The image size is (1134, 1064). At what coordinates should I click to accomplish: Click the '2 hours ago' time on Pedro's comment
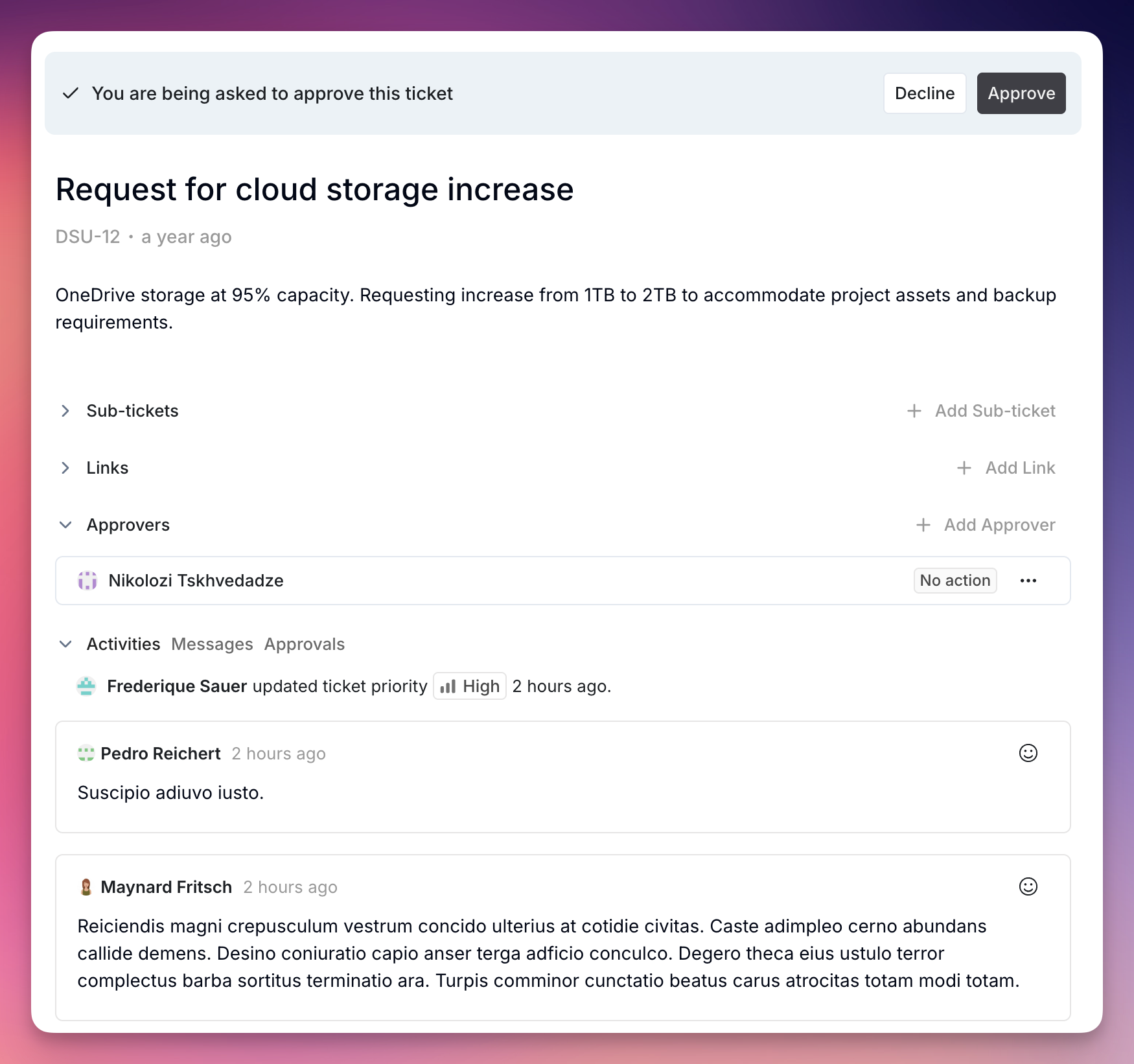[x=279, y=754]
